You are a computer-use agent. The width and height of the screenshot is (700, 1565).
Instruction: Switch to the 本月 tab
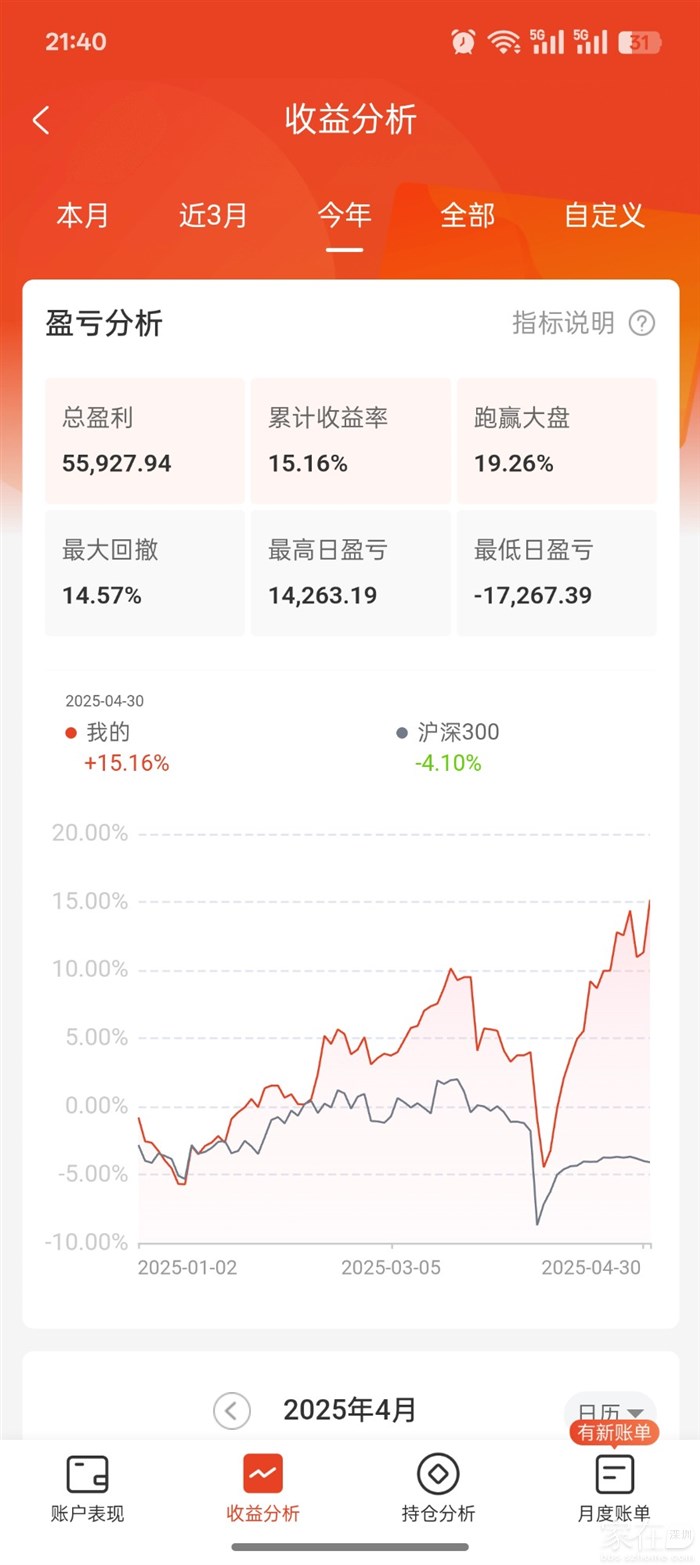coord(83,215)
